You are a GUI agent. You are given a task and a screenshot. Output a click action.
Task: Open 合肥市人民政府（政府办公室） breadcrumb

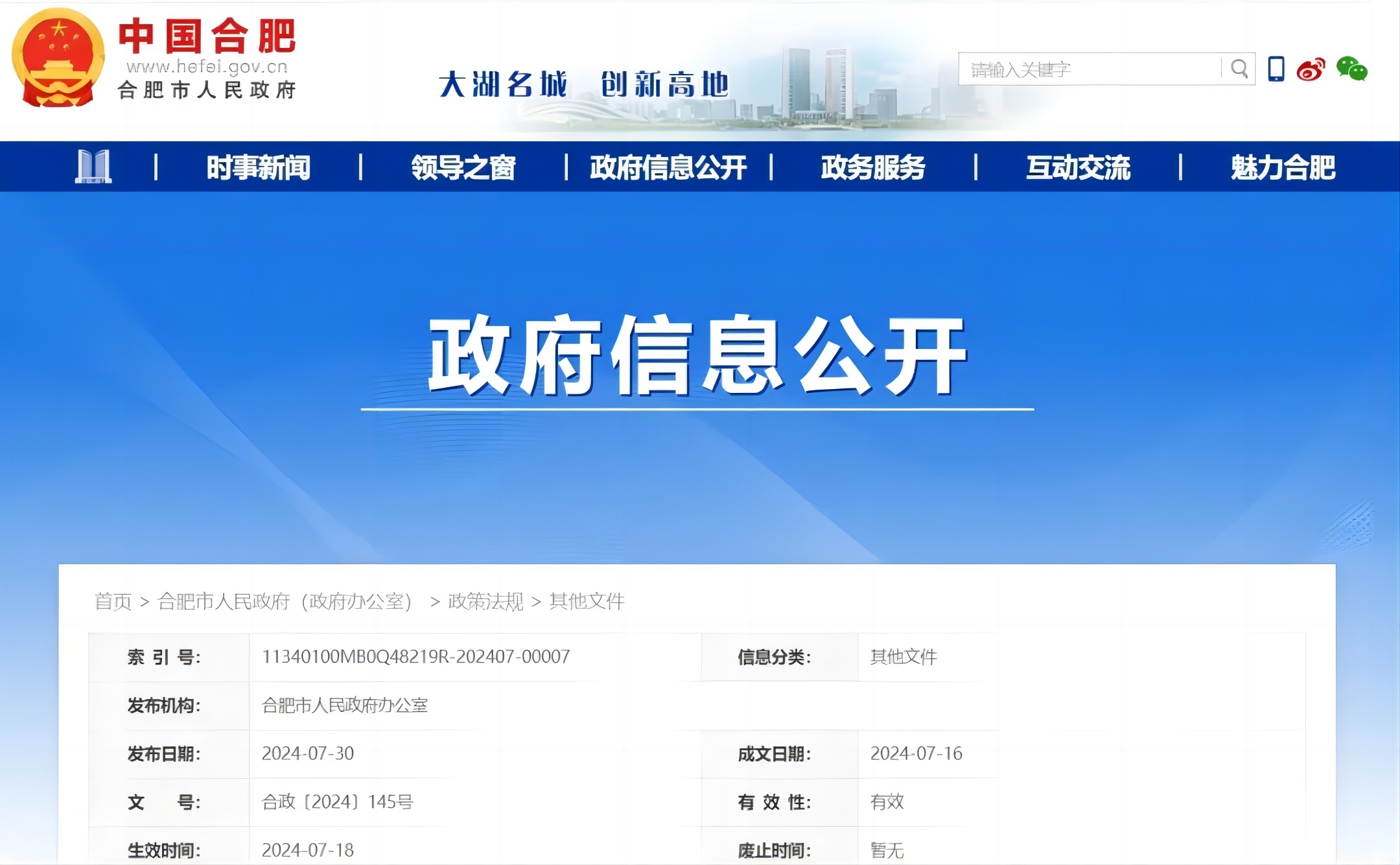[x=285, y=602]
